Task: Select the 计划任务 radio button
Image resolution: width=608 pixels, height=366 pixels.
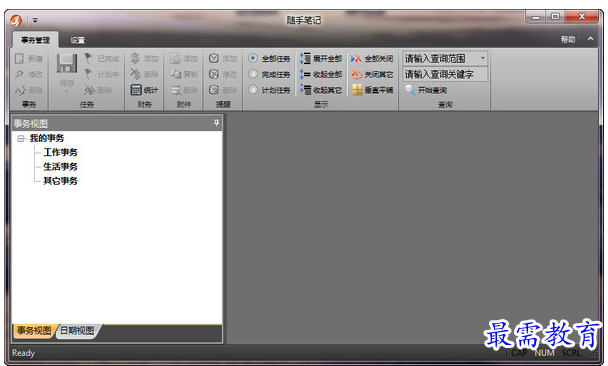Action: [253, 90]
